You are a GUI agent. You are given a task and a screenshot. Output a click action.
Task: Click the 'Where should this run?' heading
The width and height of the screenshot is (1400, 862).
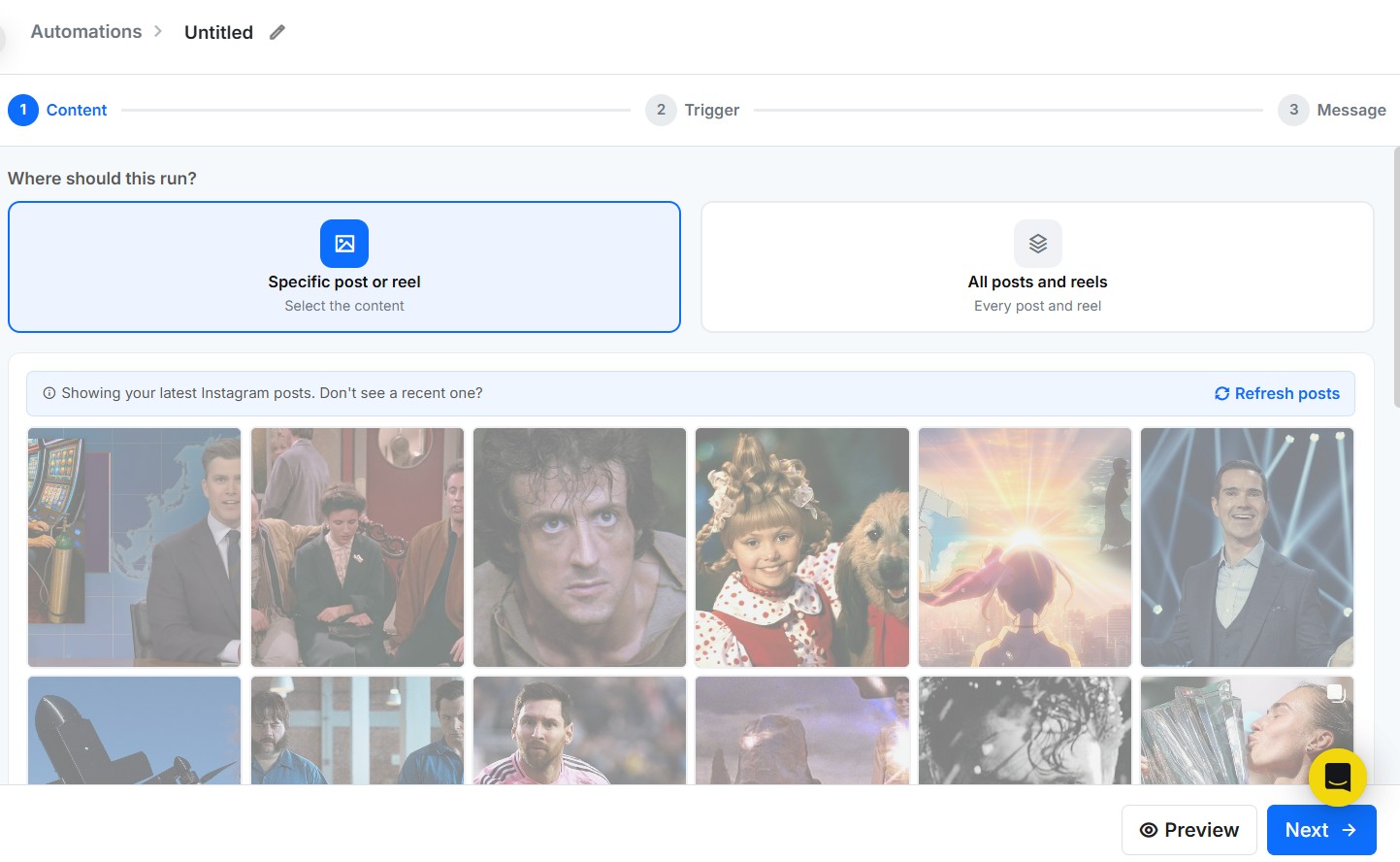pyautogui.click(x=102, y=179)
